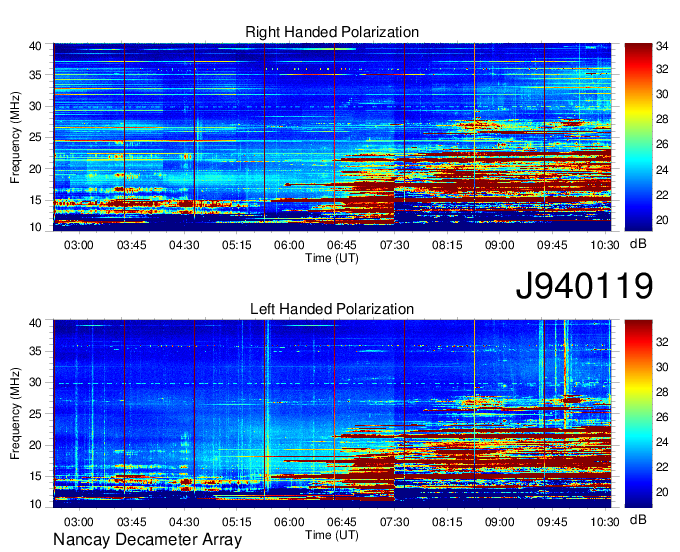Screen dimensions: 680x552
Task: Select the J940119 observation label
Action: pos(584,286)
